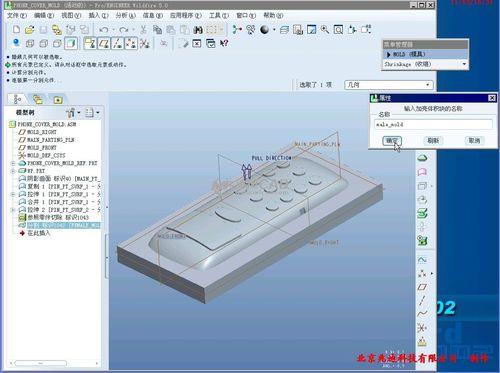This screenshot has height=373, width=500.
Task: Click the blue globe web icon
Action: click(x=16, y=43)
